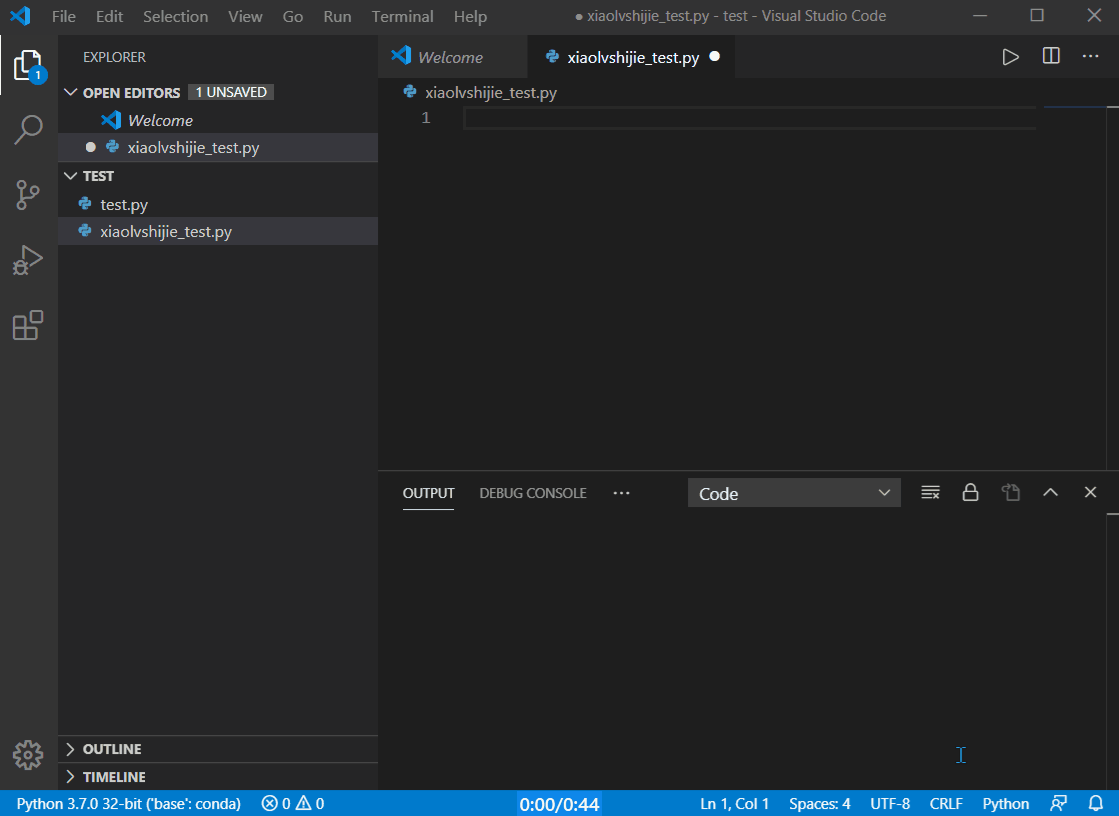Click Python icon in the editor breadcrumb
The width and height of the screenshot is (1119, 816).
tap(410, 91)
